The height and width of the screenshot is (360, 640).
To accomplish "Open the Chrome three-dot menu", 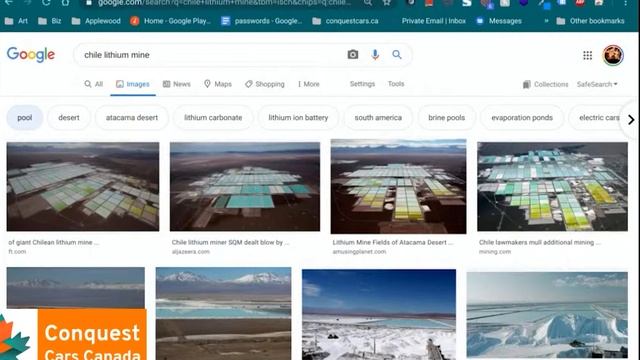I will tap(626, 2).
